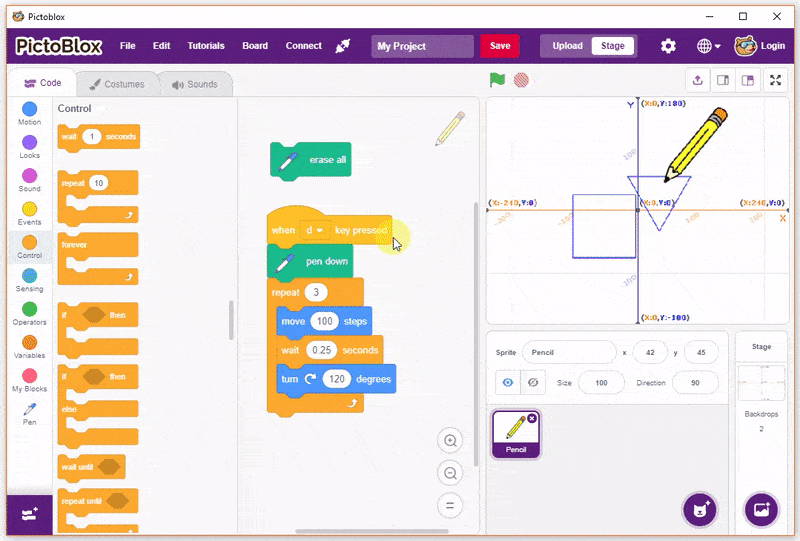Select the Control block category
Image resolution: width=800 pixels, height=541 pixels.
point(30,247)
